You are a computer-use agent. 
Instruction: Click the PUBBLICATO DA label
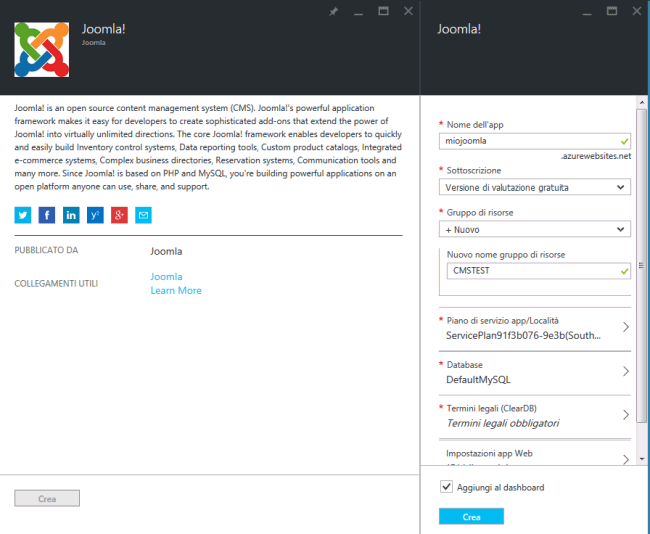tap(46, 250)
